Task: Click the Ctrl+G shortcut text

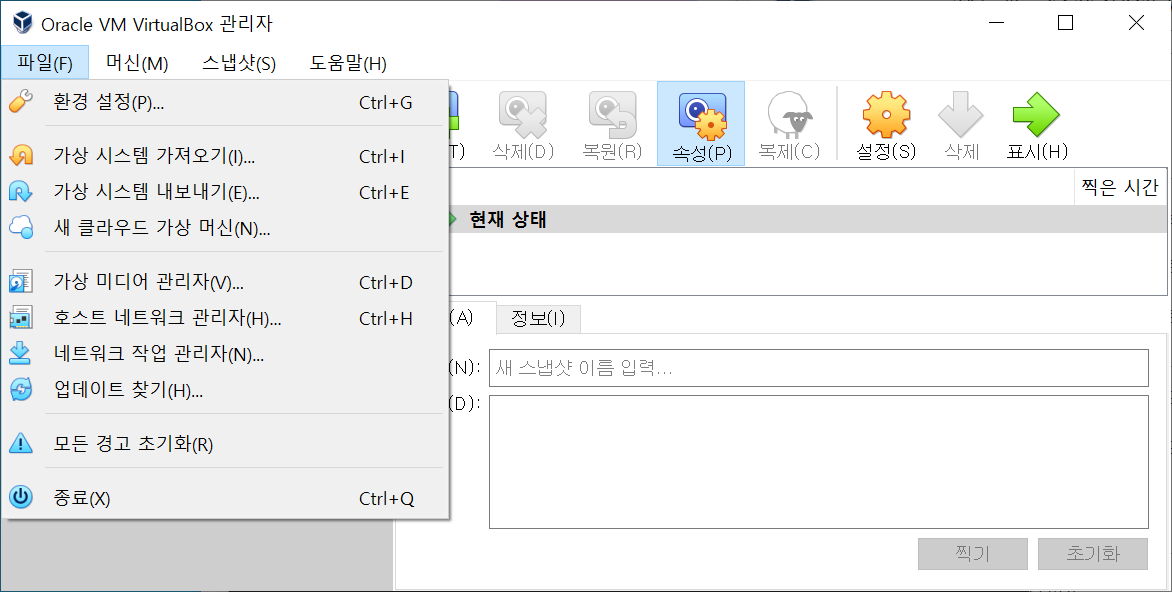Action: click(386, 102)
